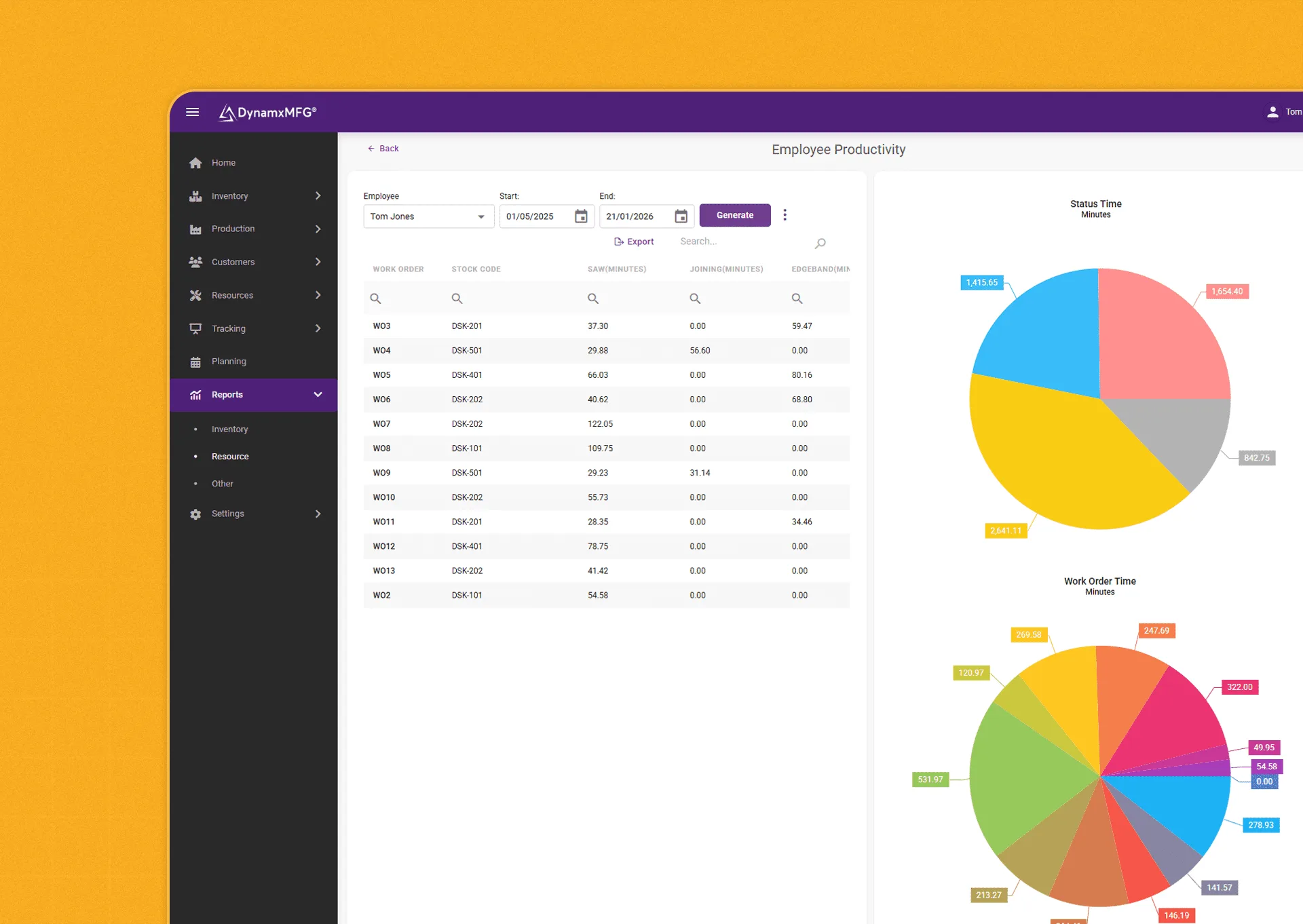
Task: Open the three-dot menu next to Generate
Action: (785, 214)
